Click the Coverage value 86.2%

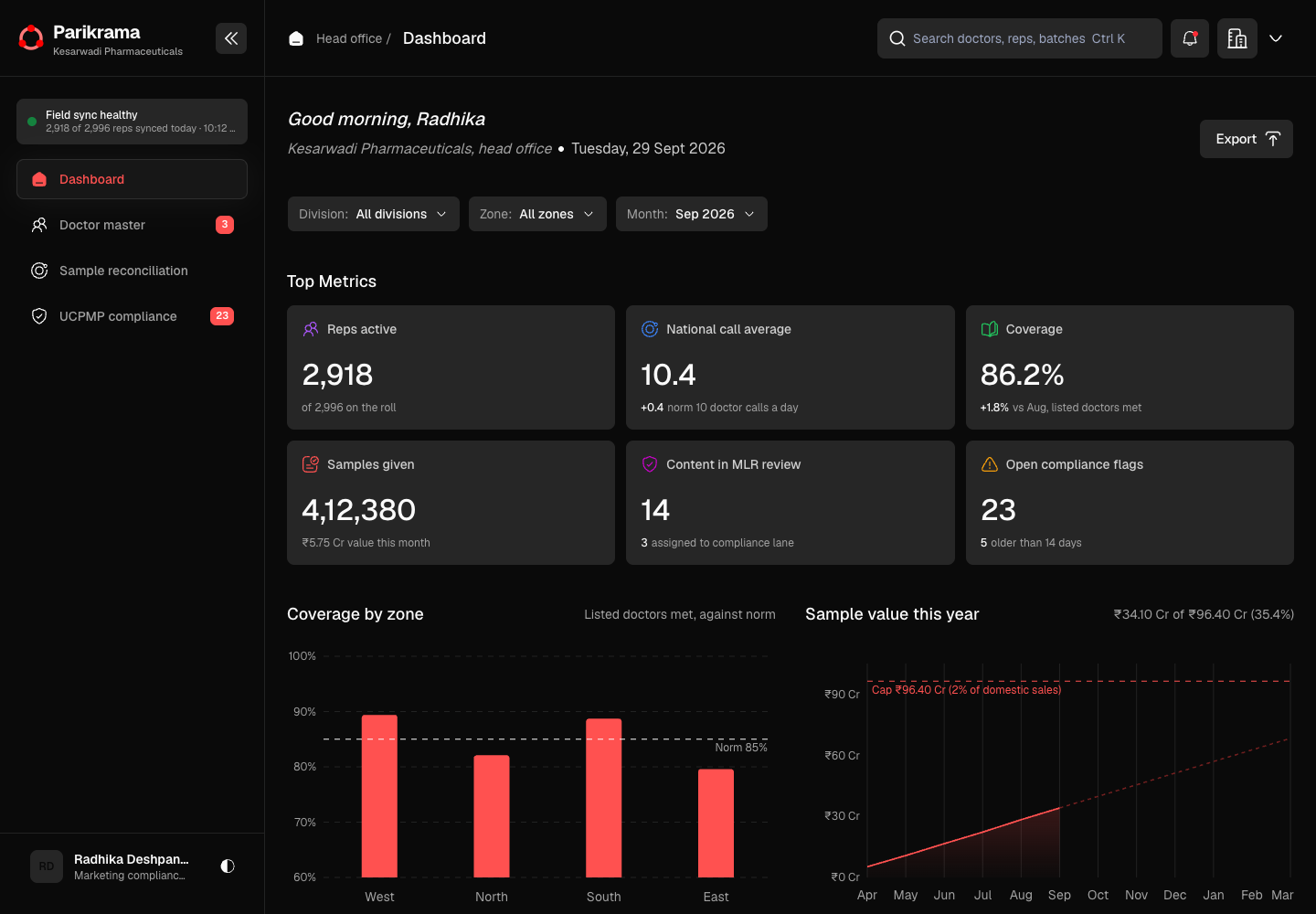click(x=1022, y=375)
